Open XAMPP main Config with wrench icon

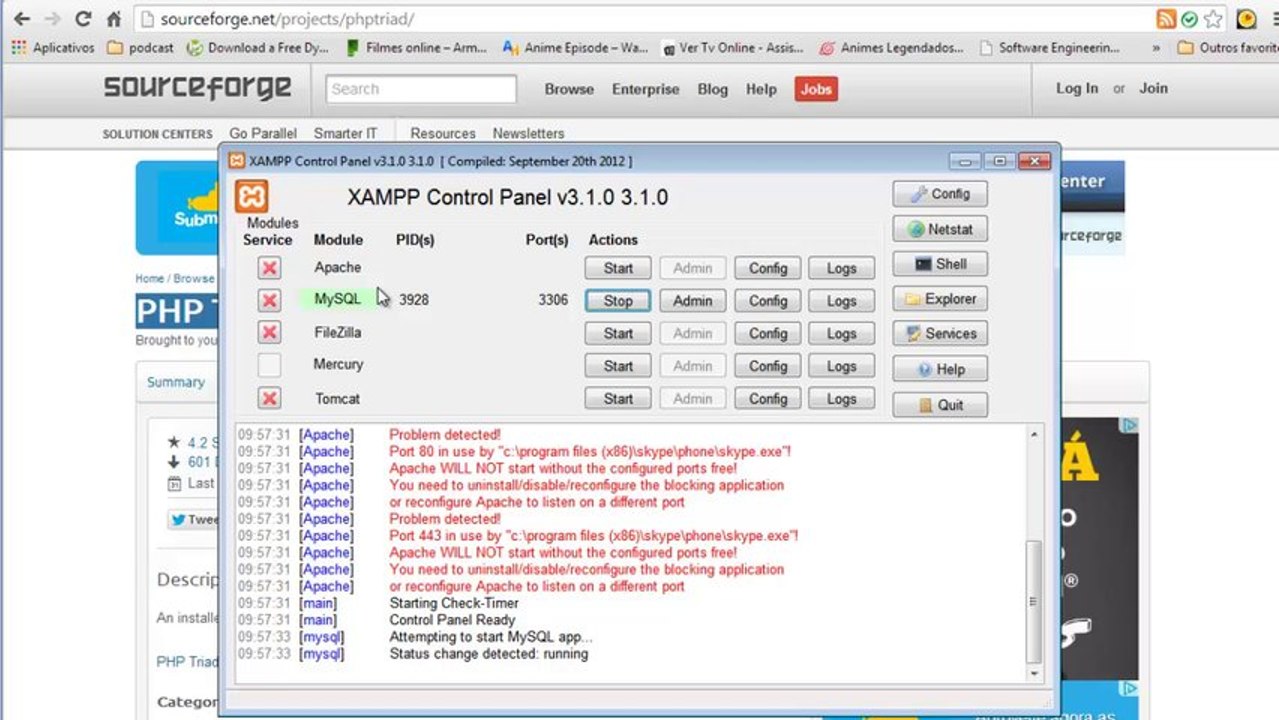coord(940,194)
